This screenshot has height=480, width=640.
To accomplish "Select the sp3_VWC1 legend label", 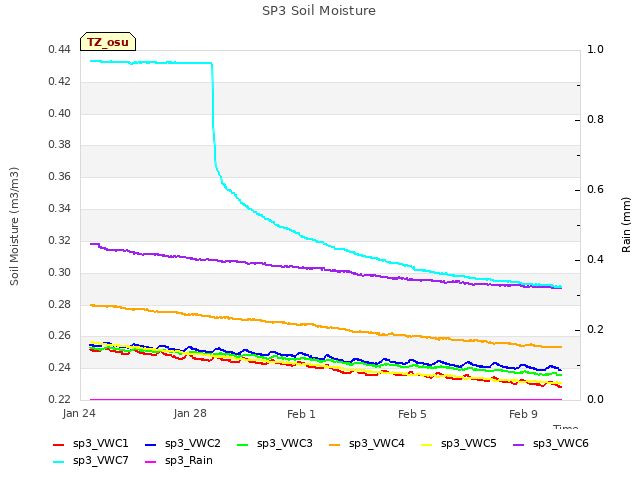I will click(x=101, y=444).
